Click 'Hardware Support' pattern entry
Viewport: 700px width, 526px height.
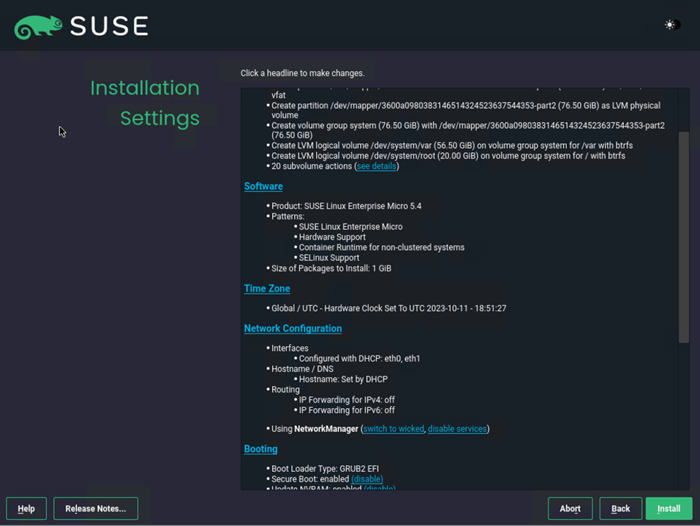pyautogui.click(x=332, y=237)
